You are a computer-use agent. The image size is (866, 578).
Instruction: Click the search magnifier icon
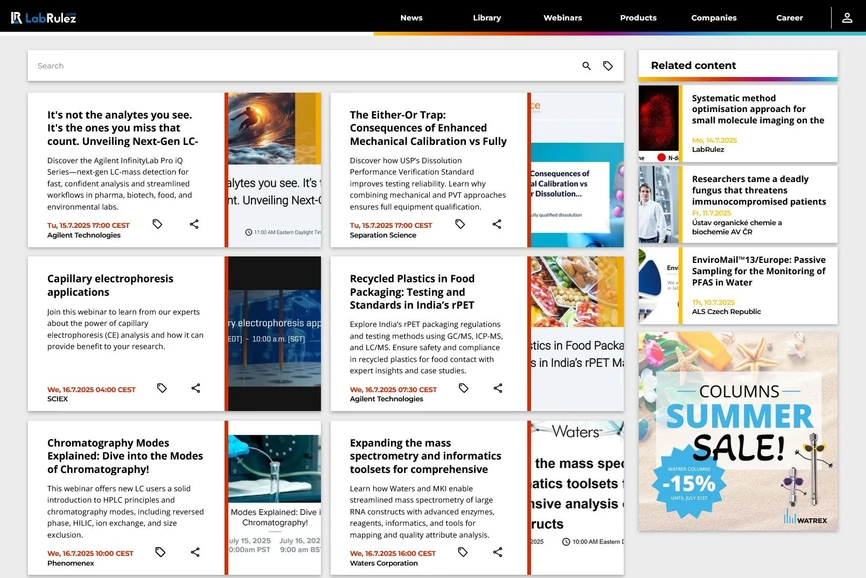(x=587, y=66)
